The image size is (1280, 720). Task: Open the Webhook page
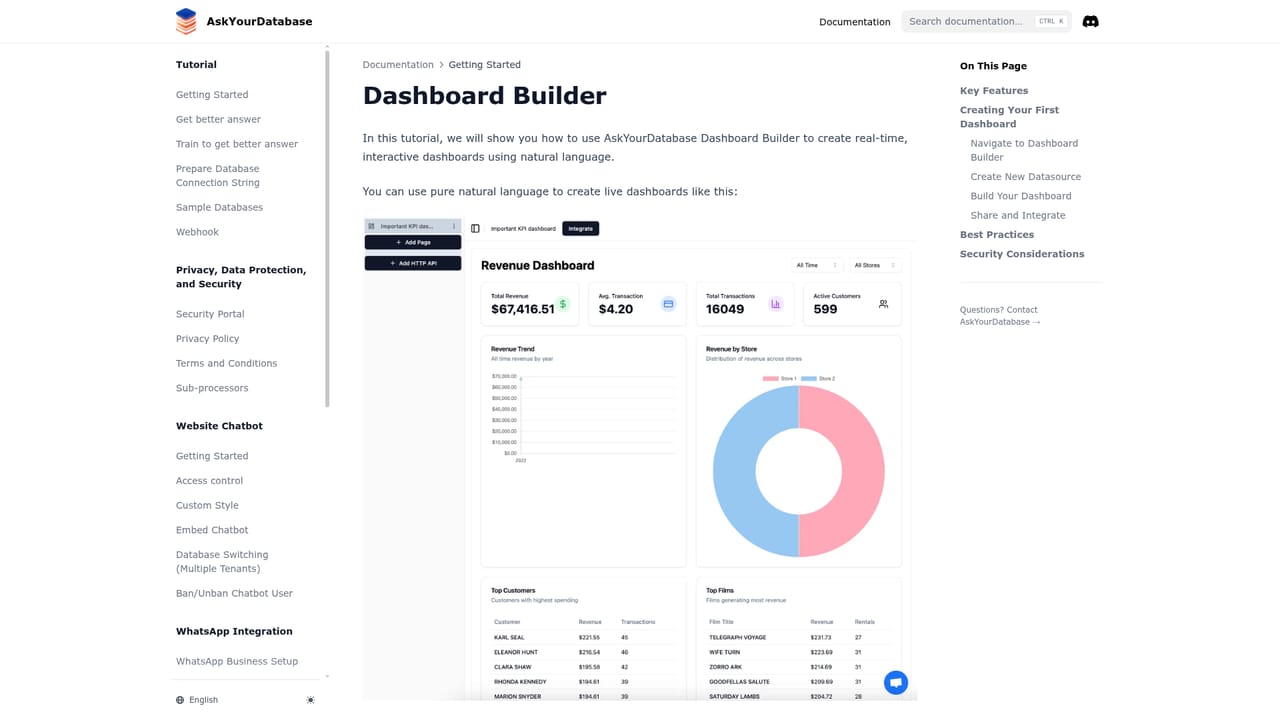coord(197,232)
